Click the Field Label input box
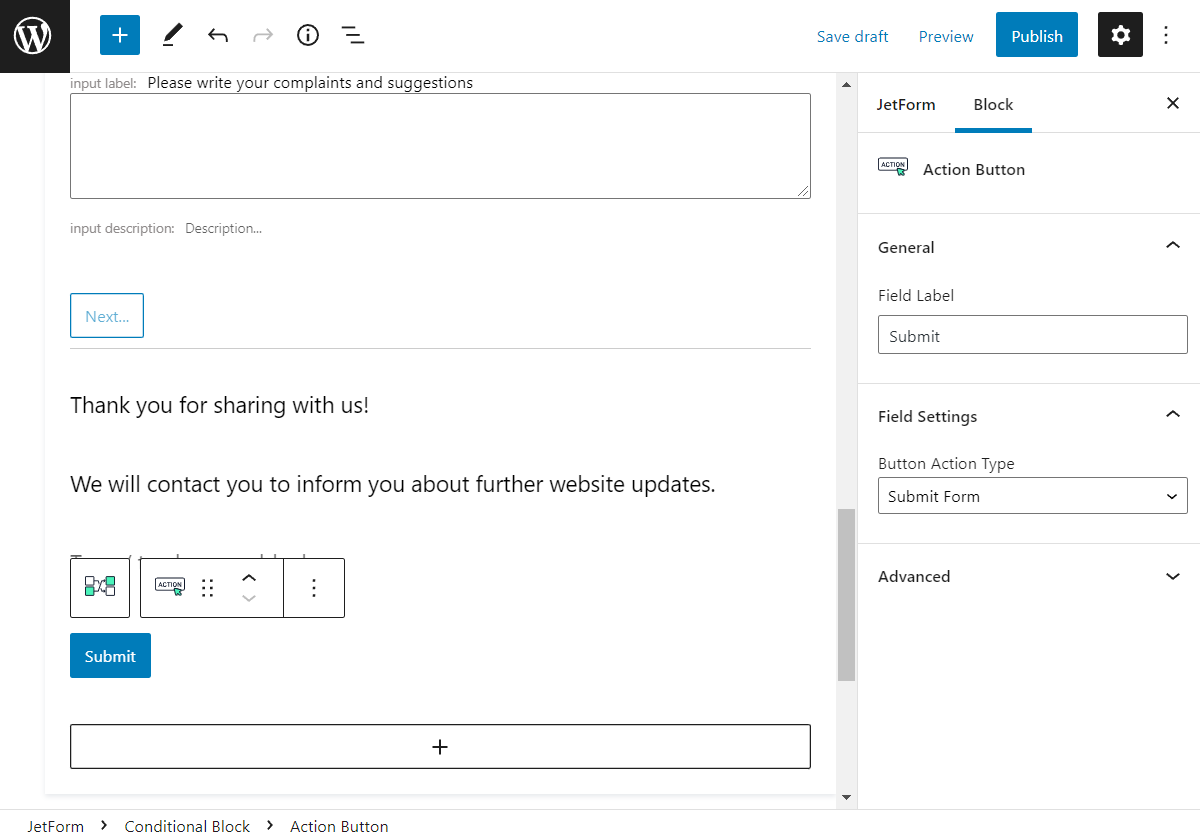This screenshot has width=1200, height=836. coord(1032,334)
